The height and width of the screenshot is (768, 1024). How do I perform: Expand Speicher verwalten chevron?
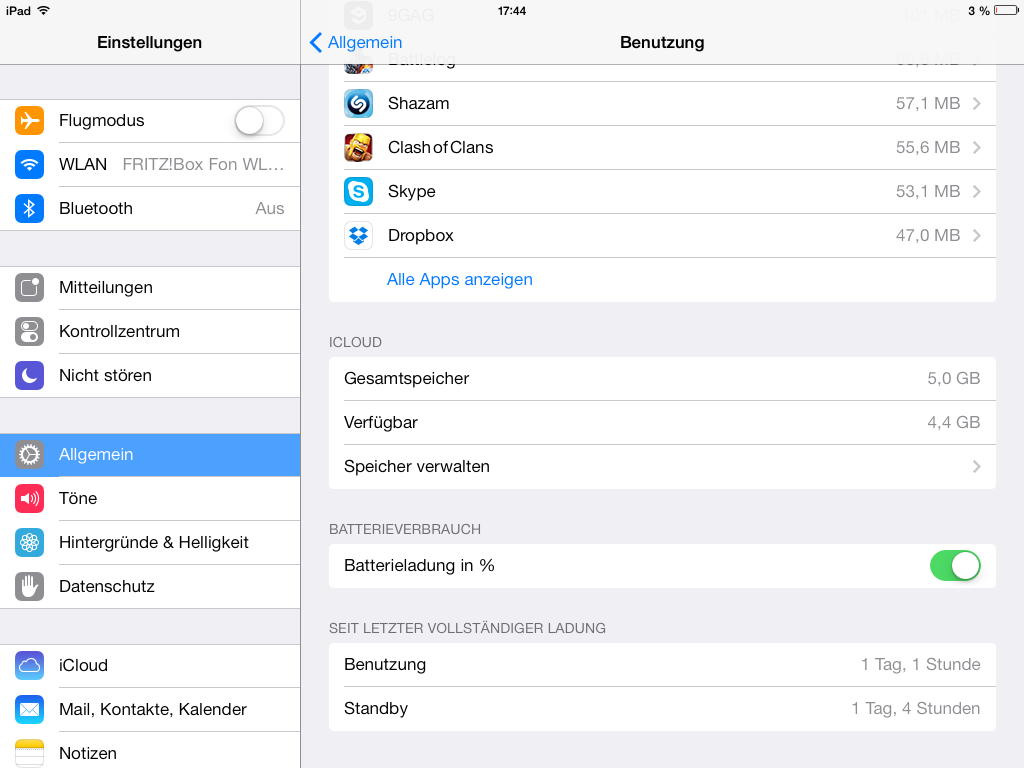tap(976, 466)
